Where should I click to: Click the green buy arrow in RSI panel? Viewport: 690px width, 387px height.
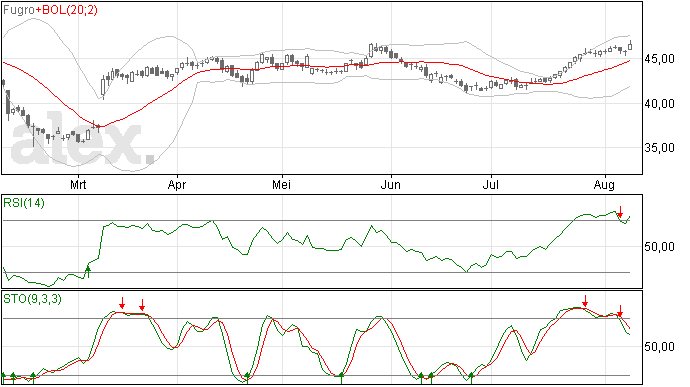(88, 272)
